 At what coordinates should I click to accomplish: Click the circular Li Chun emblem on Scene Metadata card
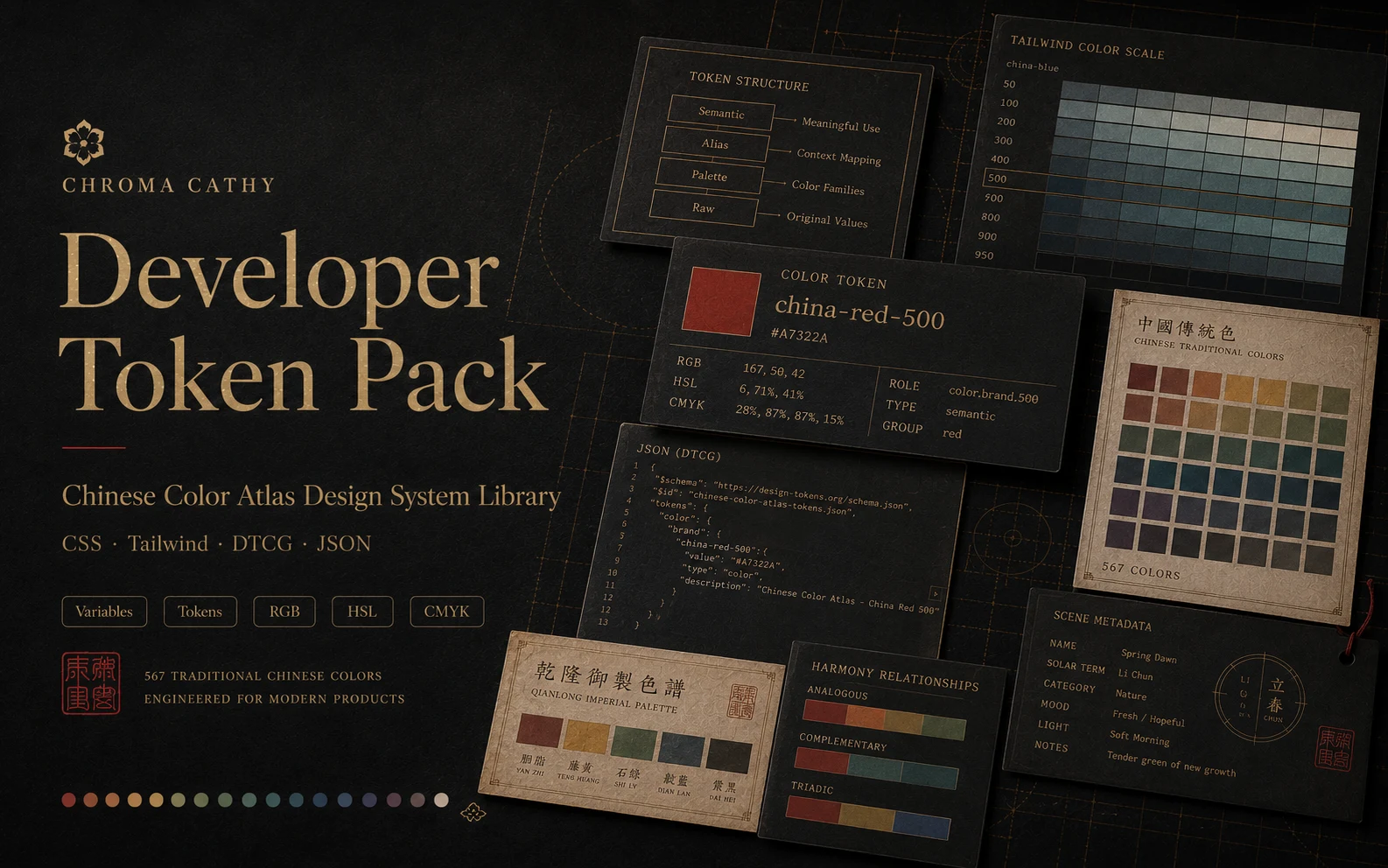[1259, 696]
